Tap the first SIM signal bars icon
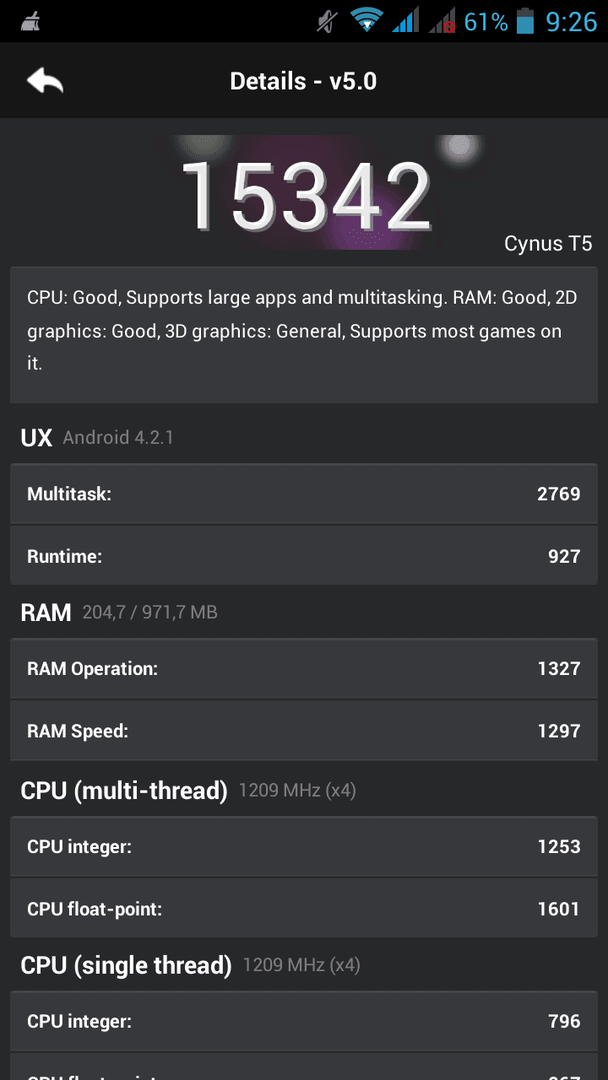 [x=406, y=21]
